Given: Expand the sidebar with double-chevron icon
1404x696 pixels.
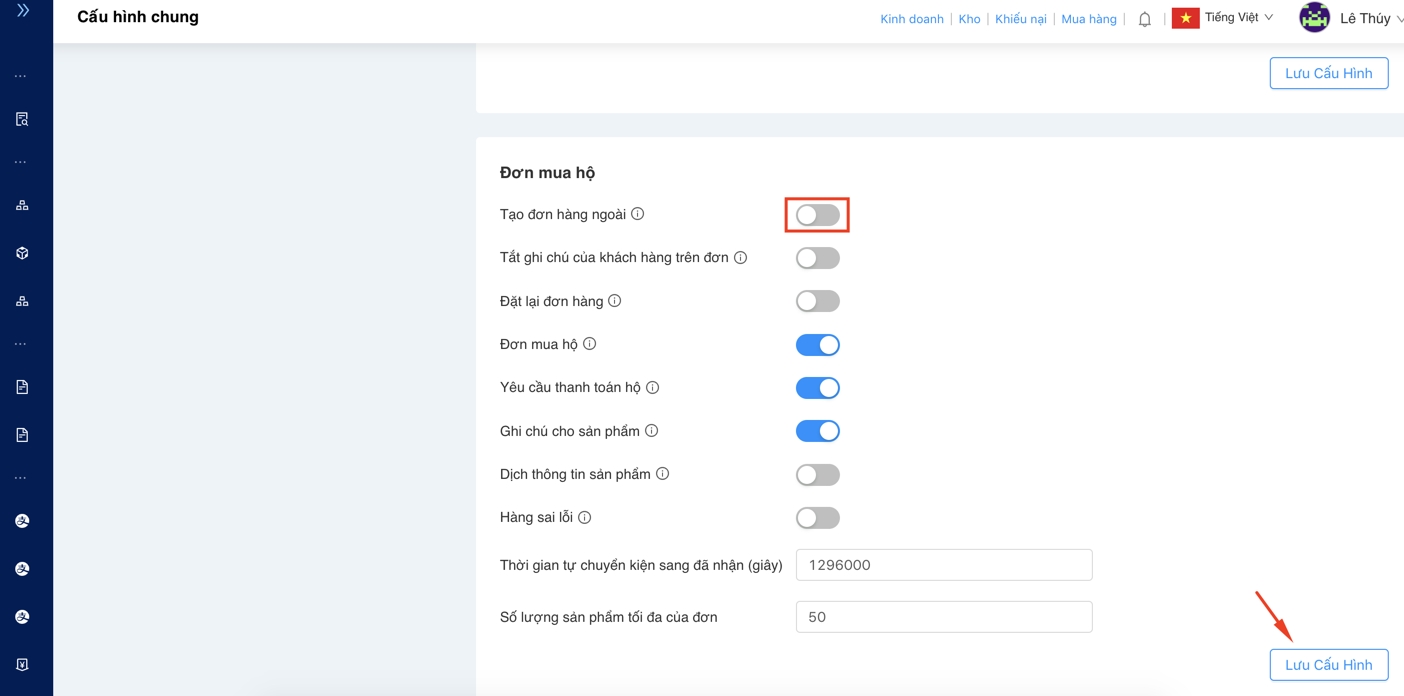Looking at the screenshot, I should 23,11.
